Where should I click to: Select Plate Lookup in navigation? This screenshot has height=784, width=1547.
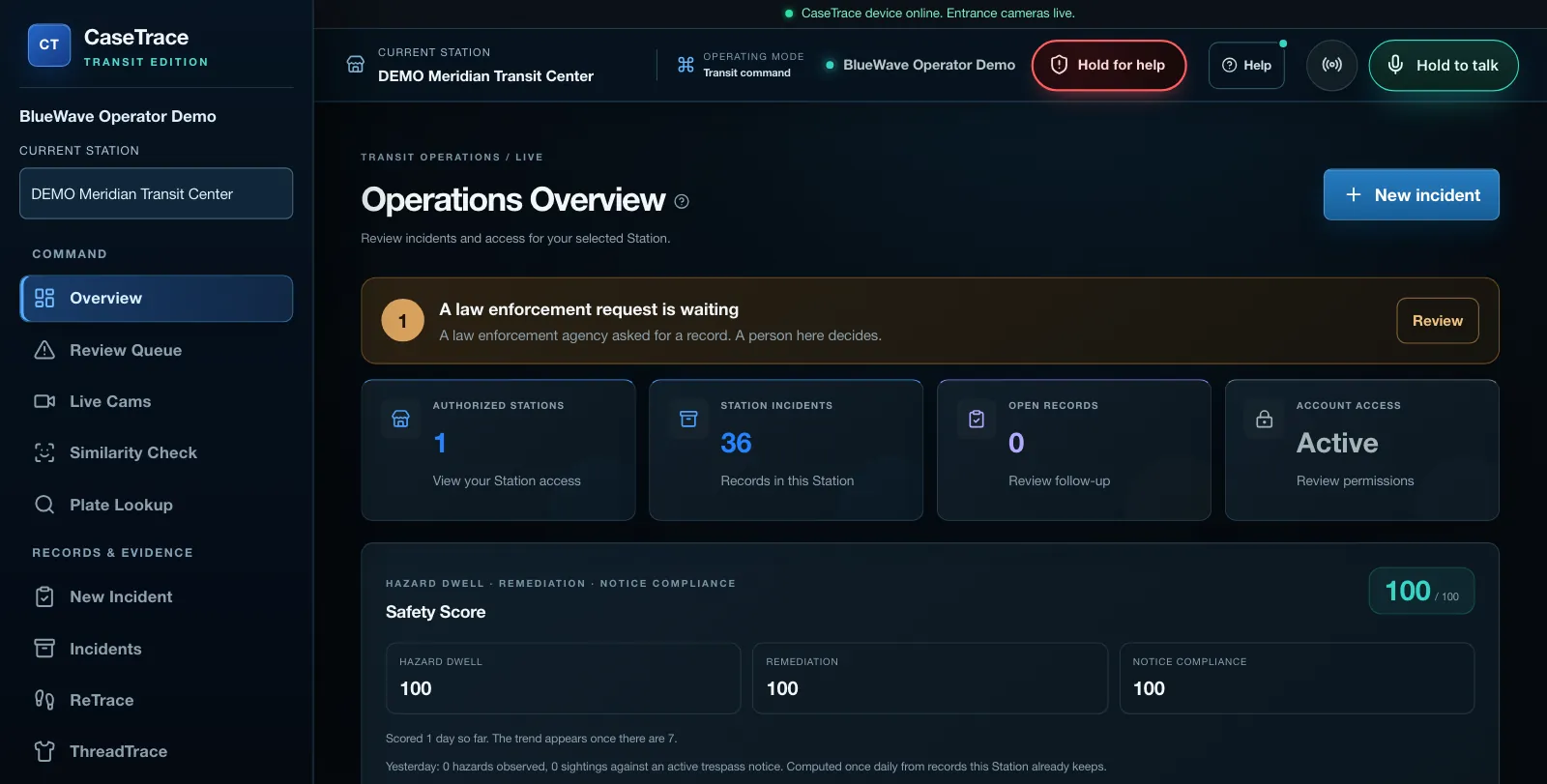click(156, 505)
